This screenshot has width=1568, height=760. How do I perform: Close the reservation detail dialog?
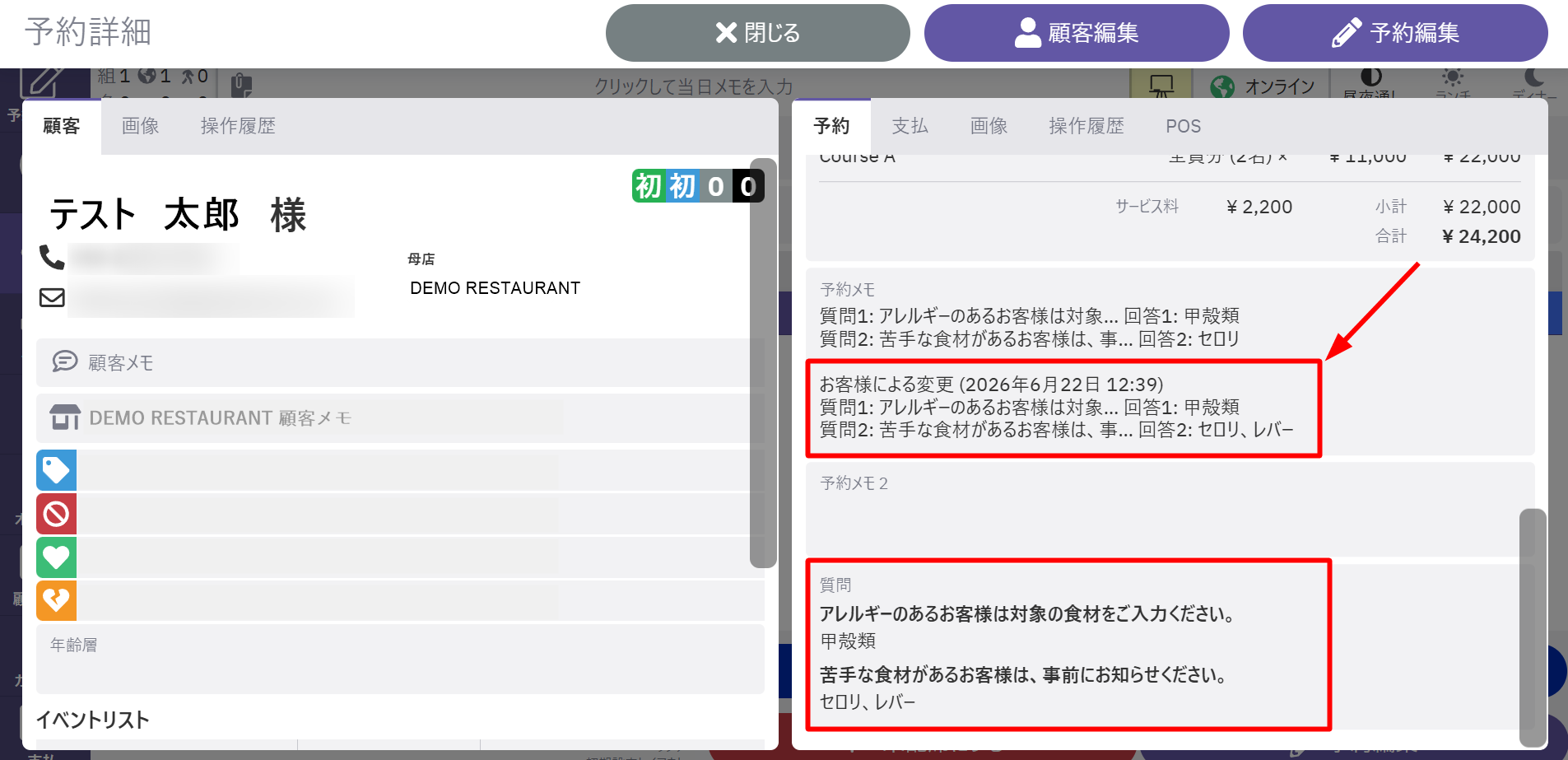click(x=757, y=33)
